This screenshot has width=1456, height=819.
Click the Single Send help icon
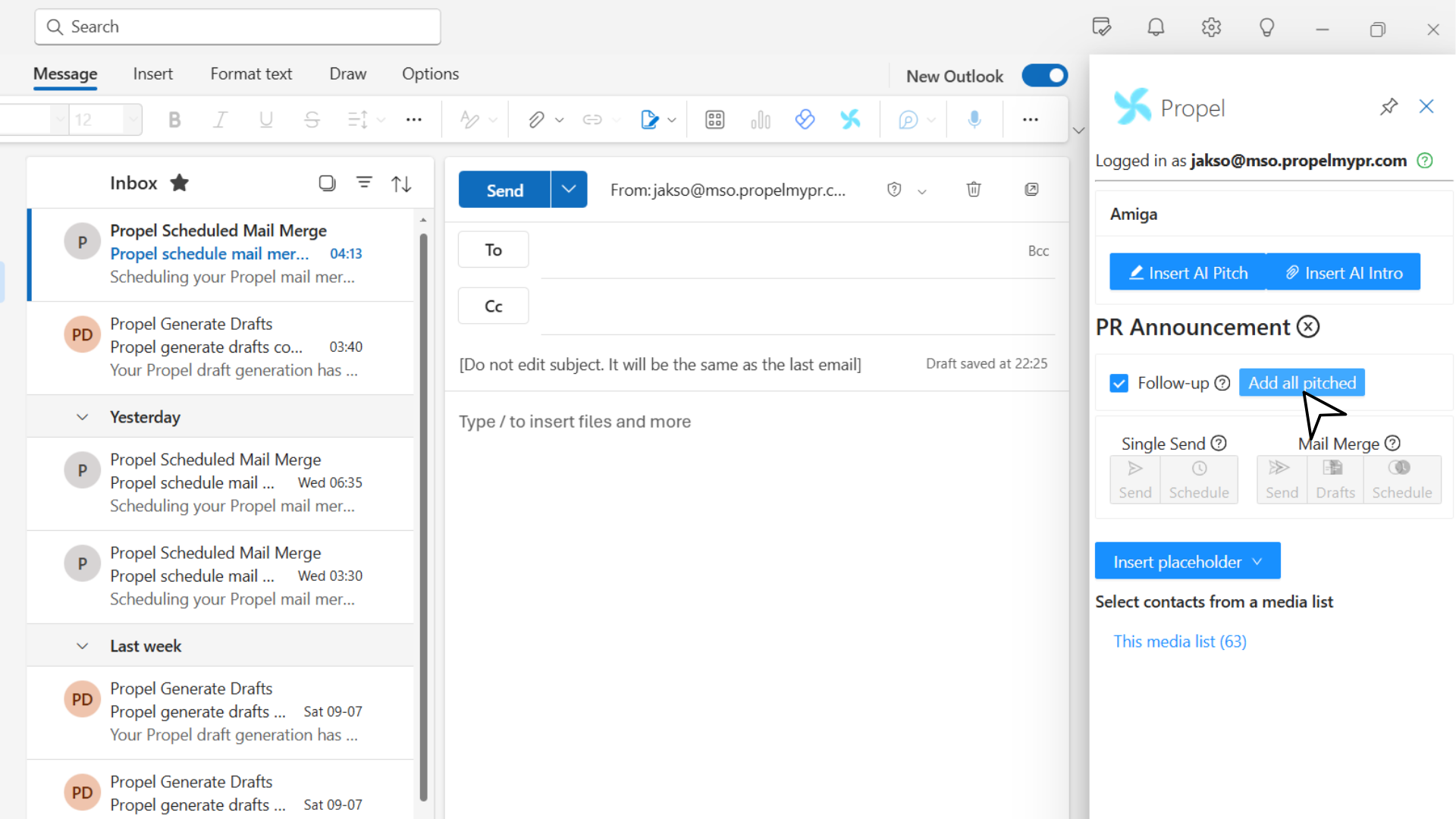click(x=1219, y=444)
